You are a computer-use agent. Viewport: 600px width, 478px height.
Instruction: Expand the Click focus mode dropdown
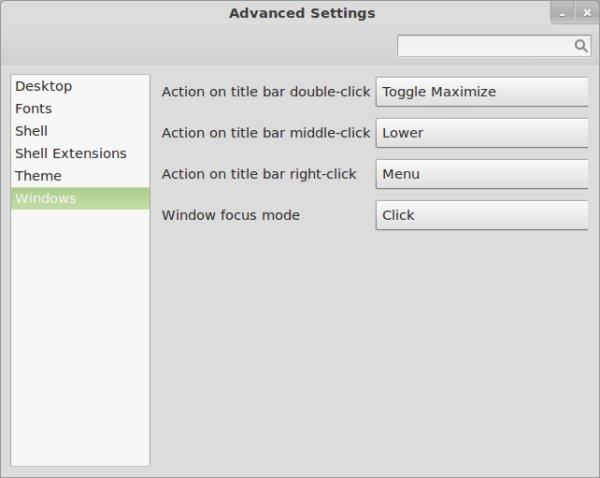(x=482, y=215)
